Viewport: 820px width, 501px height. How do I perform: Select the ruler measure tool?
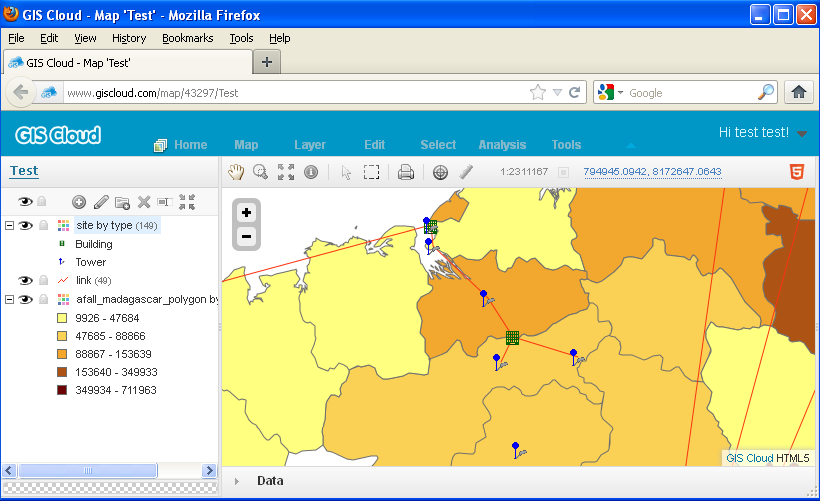[x=466, y=172]
